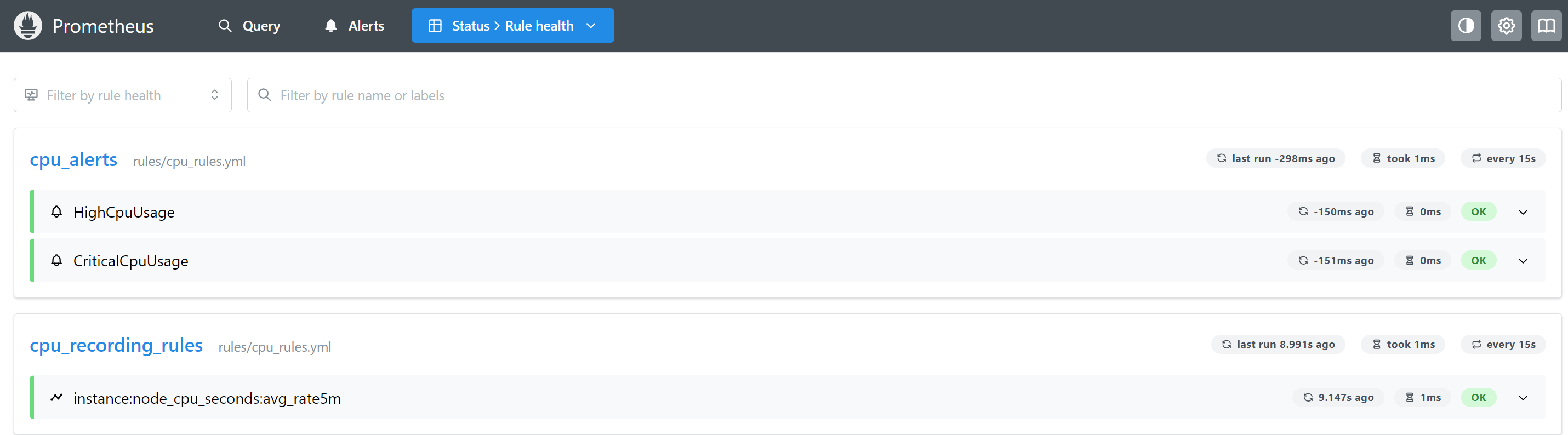Open the cpu_recording_rules group link
1568x435 pixels.
point(116,345)
